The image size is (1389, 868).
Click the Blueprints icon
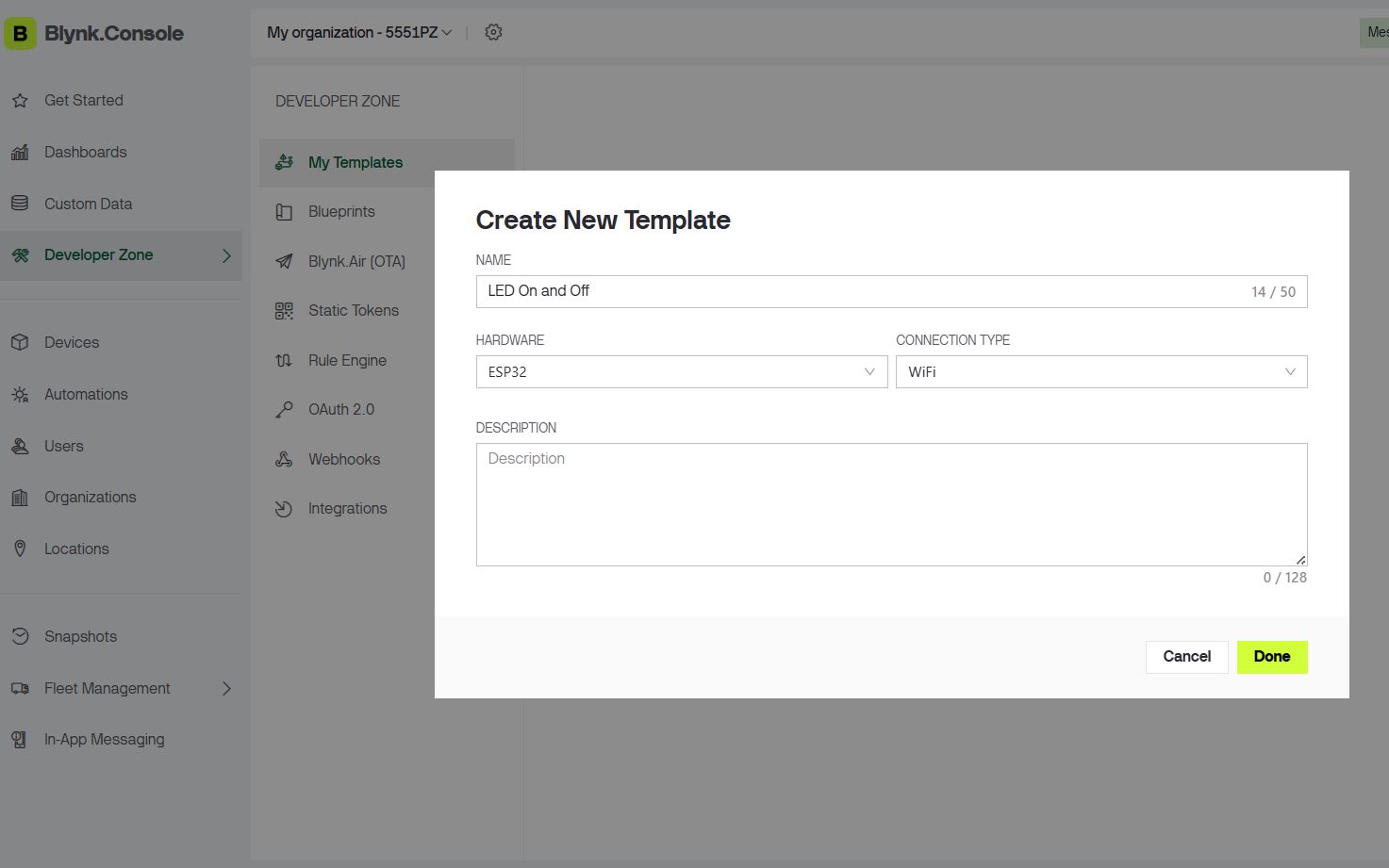(x=284, y=212)
